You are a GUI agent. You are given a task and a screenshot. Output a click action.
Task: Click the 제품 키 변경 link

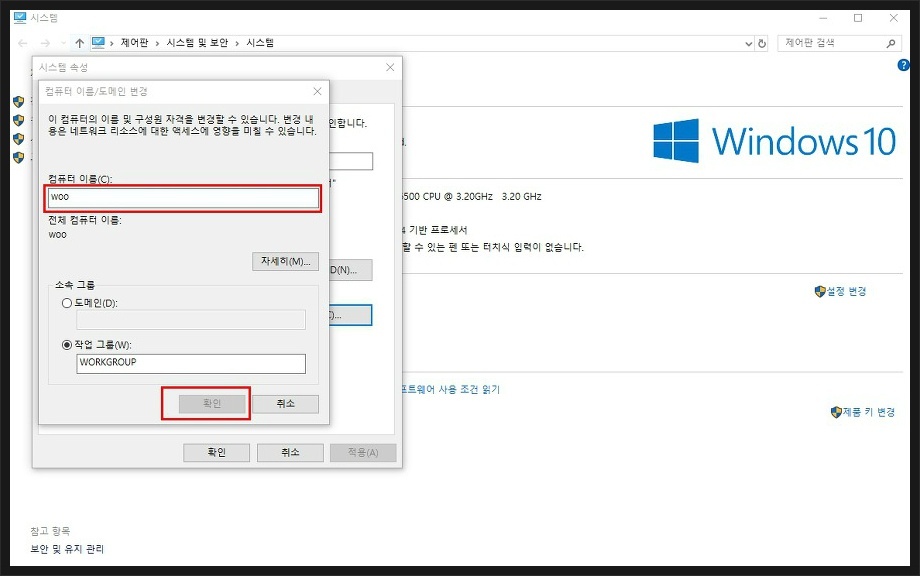pos(869,412)
